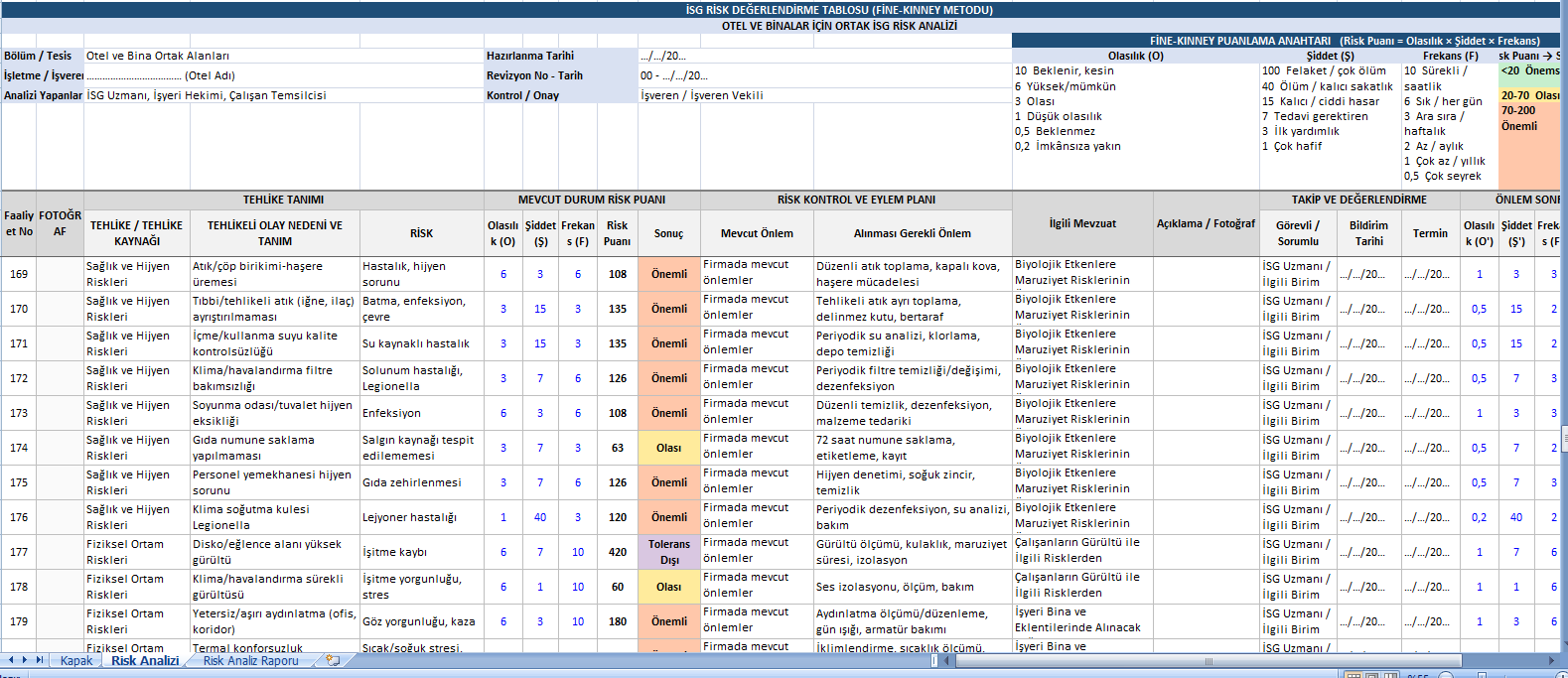This screenshot has width=1568, height=678.
Task: Select the Risk Analizi sheet tab
Action: click(x=145, y=660)
